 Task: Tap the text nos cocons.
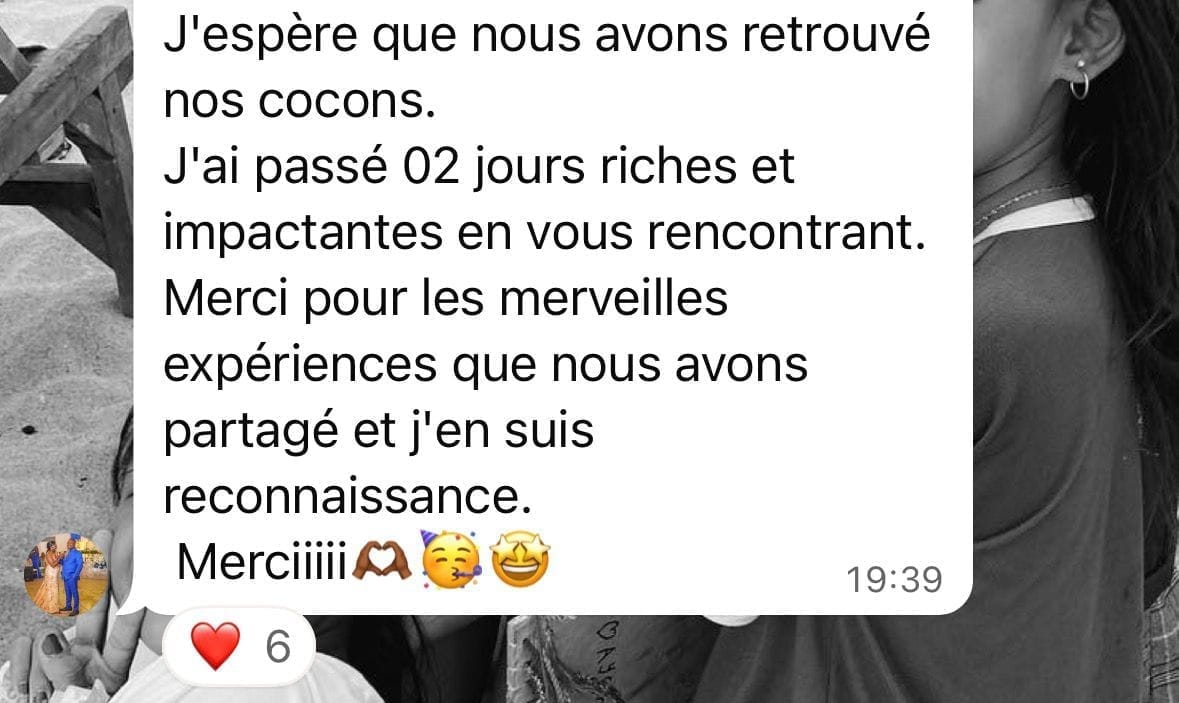pos(300,101)
